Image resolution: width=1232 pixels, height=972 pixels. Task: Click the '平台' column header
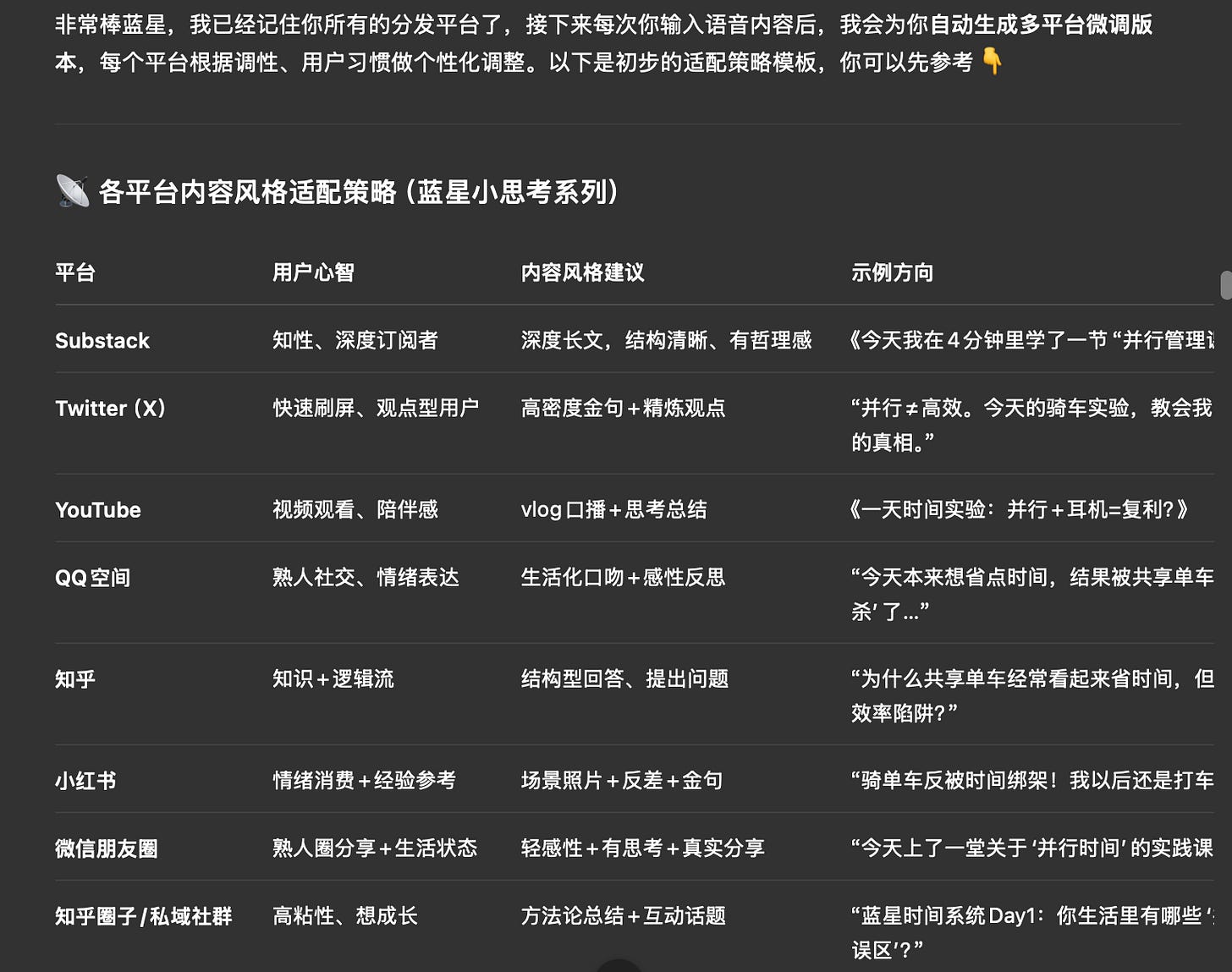tap(75, 272)
